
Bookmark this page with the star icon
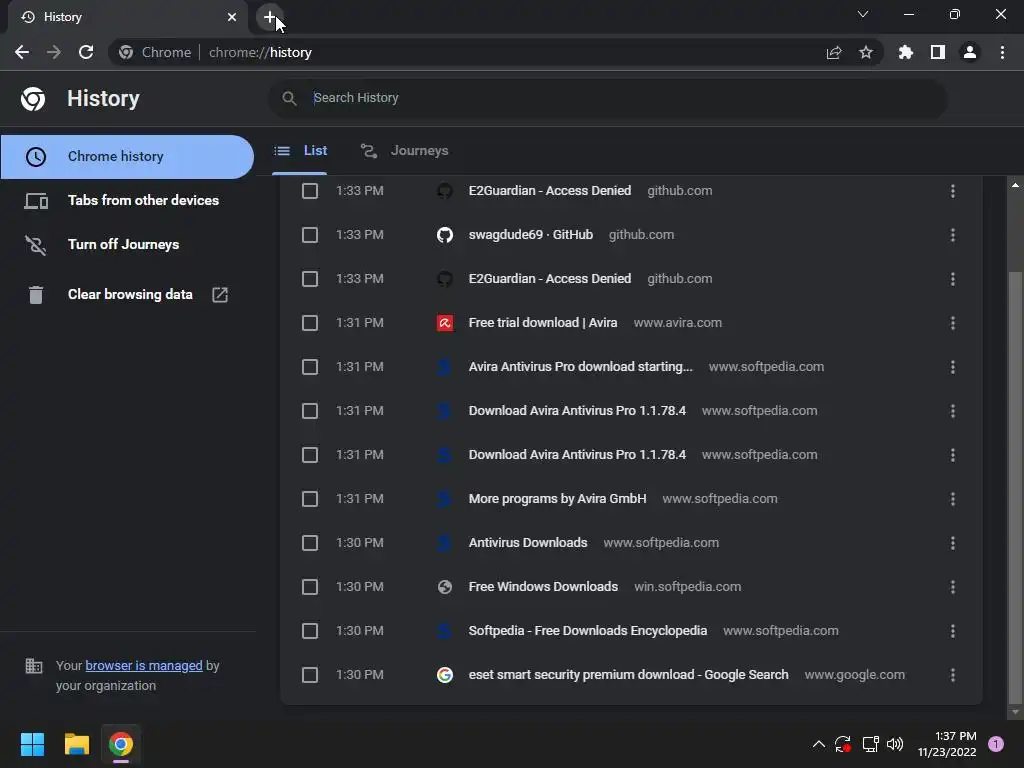[x=866, y=52]
